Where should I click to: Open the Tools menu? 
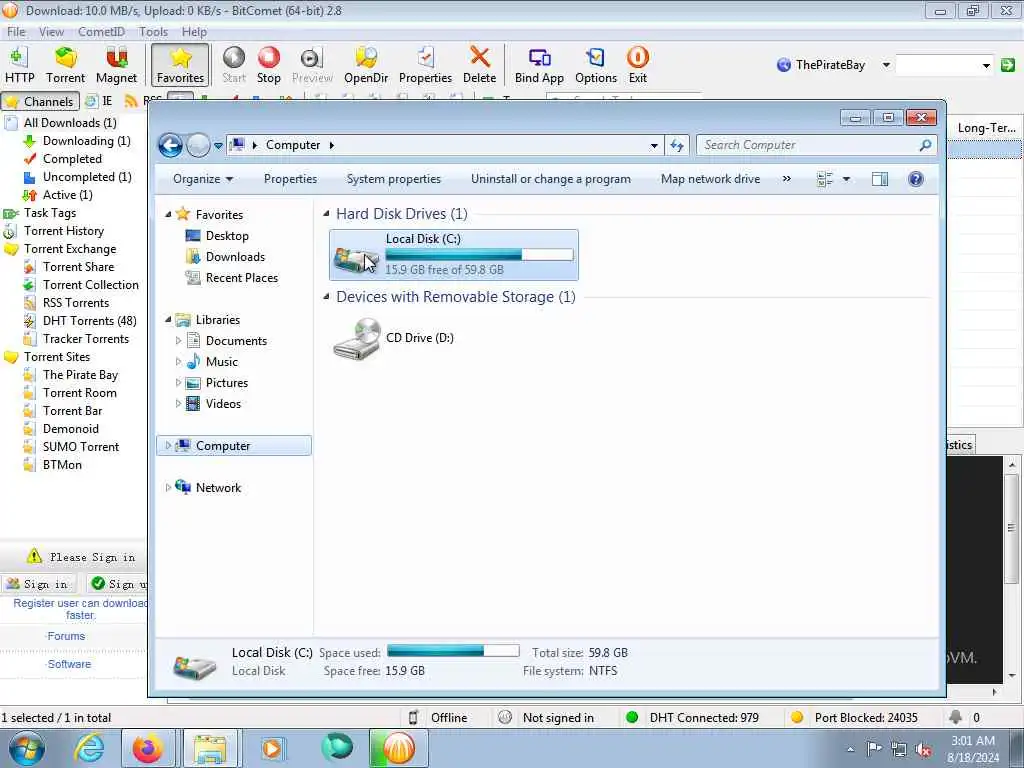pos(153,31)
